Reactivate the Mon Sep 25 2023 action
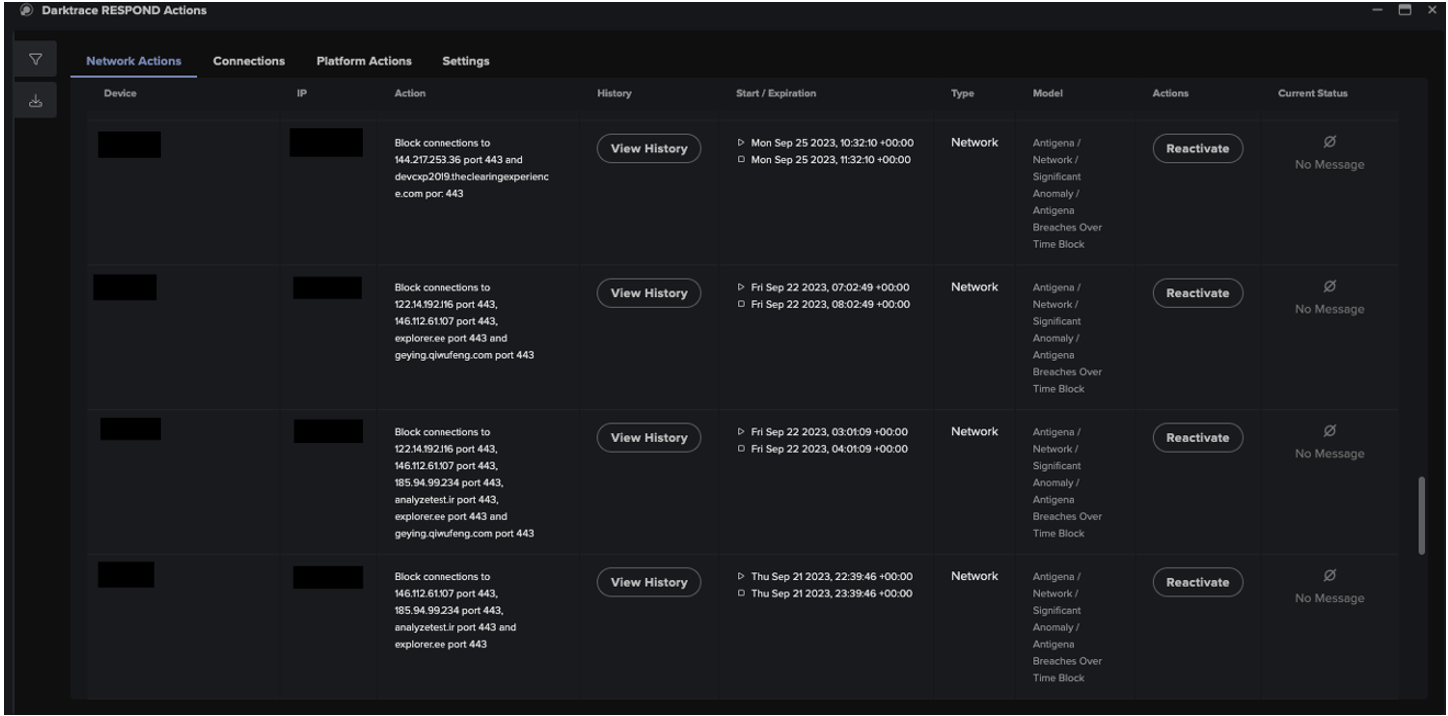Viewport: 1448px width, 716px height. tap(1198, 148)
